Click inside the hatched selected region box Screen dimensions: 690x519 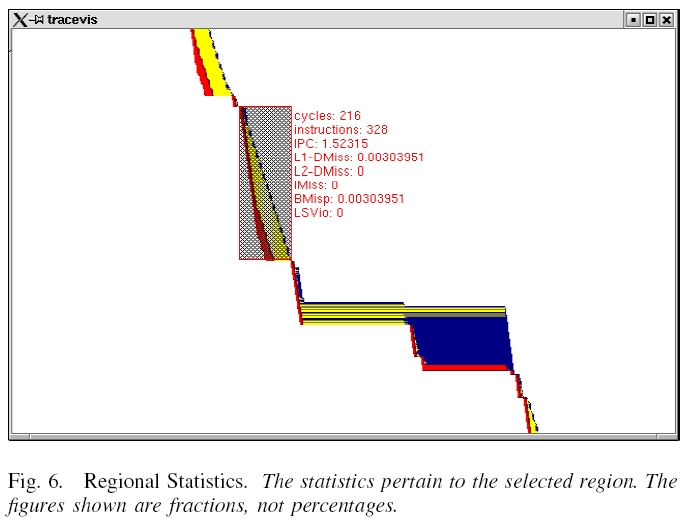[x=265, y=183]
